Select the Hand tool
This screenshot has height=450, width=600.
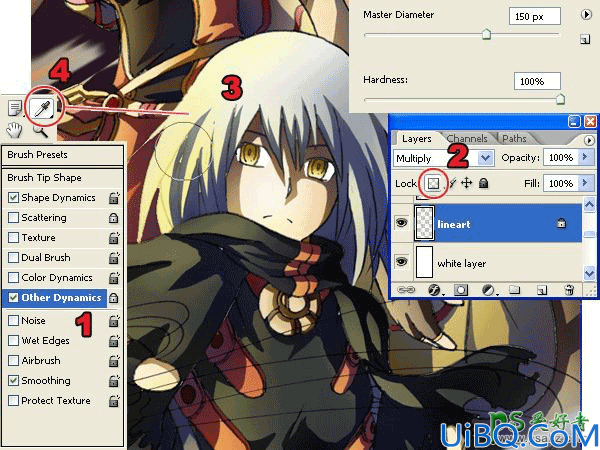pyautogui.click(x=14, y=130)
